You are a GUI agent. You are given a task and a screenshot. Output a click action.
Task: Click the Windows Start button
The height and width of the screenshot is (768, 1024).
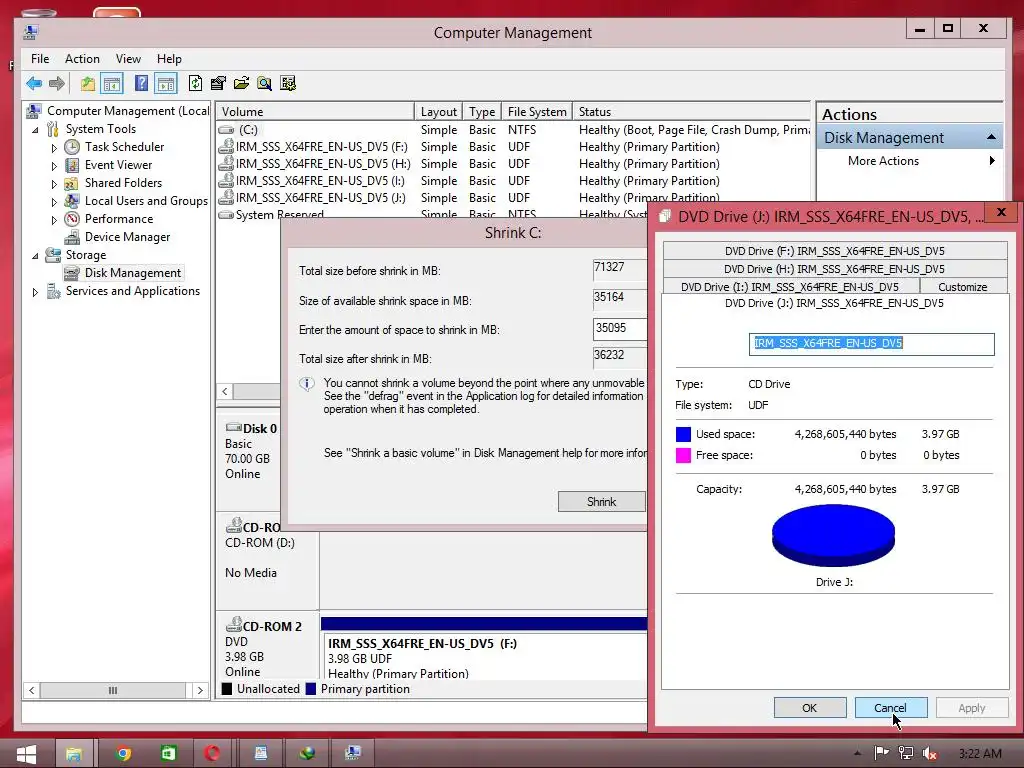coord(26,754)
